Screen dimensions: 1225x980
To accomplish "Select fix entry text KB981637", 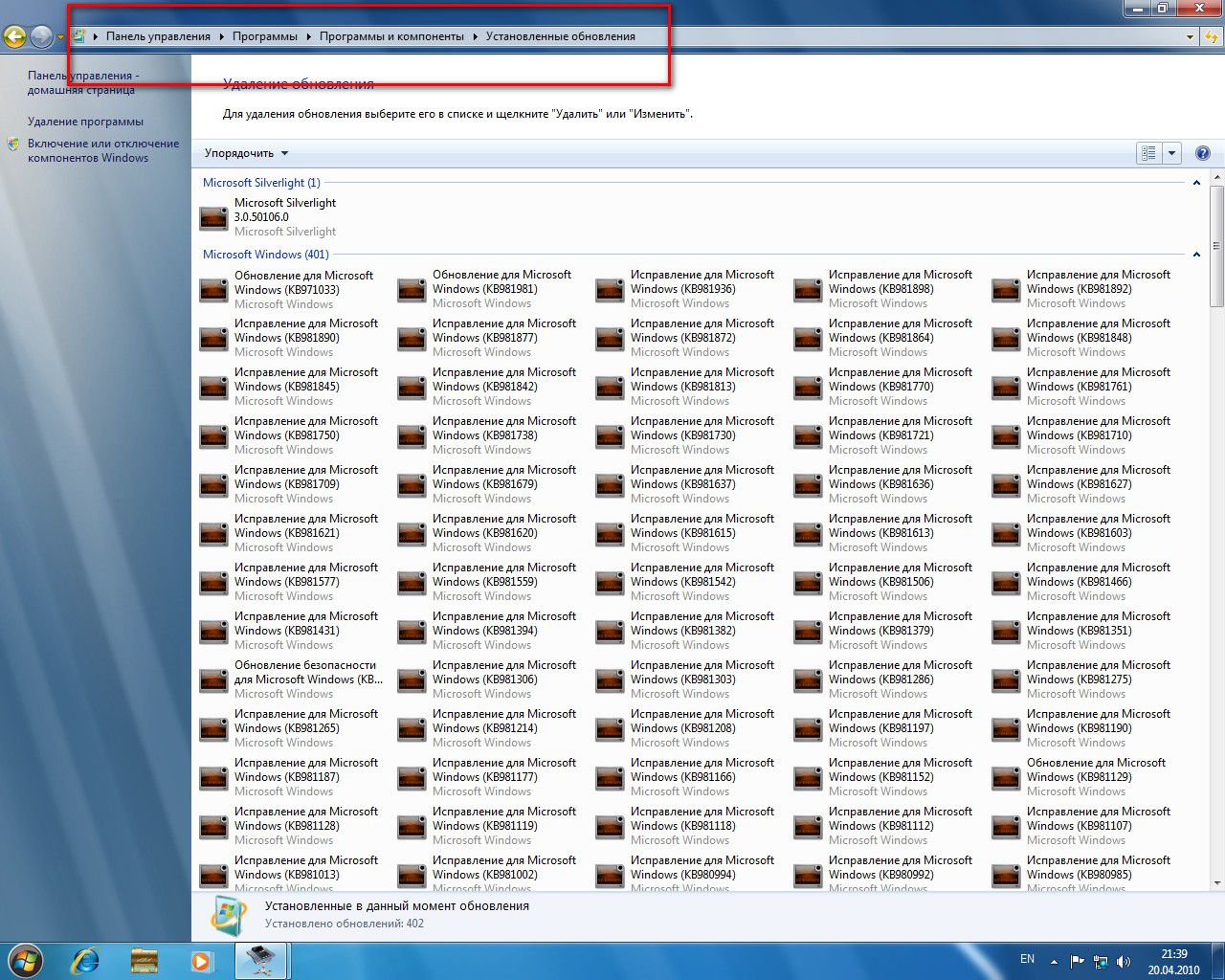I will pos(702,477).
